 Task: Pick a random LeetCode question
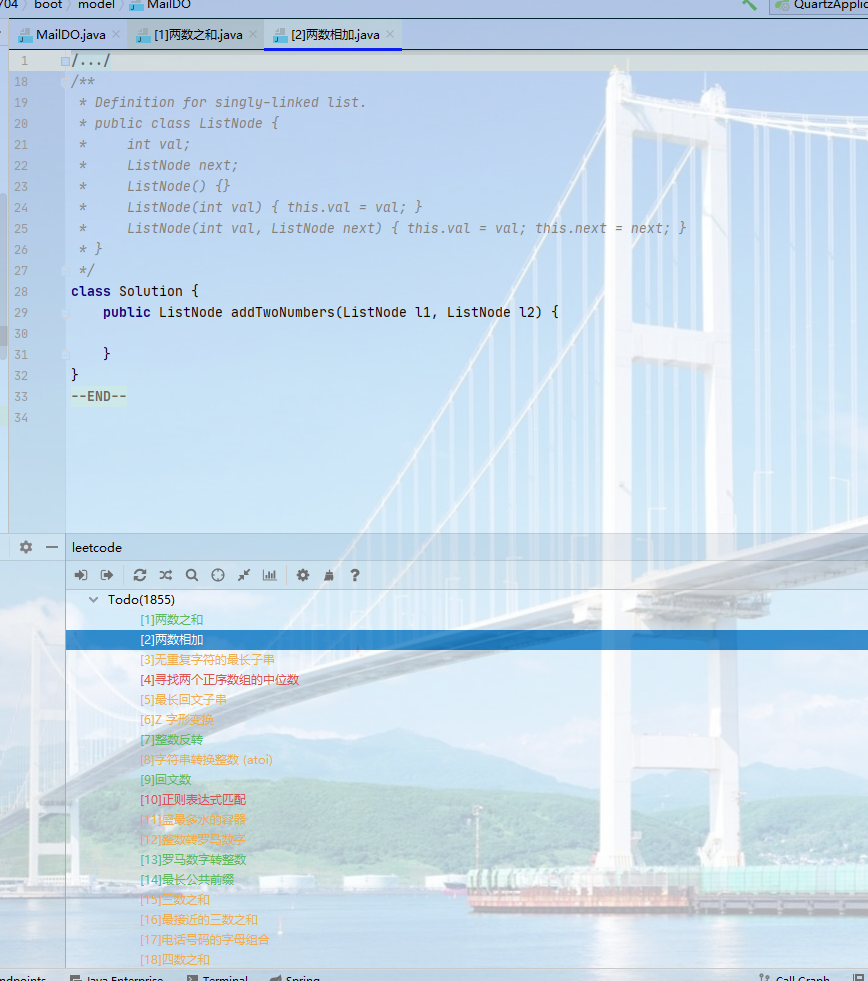click(166, 575)
